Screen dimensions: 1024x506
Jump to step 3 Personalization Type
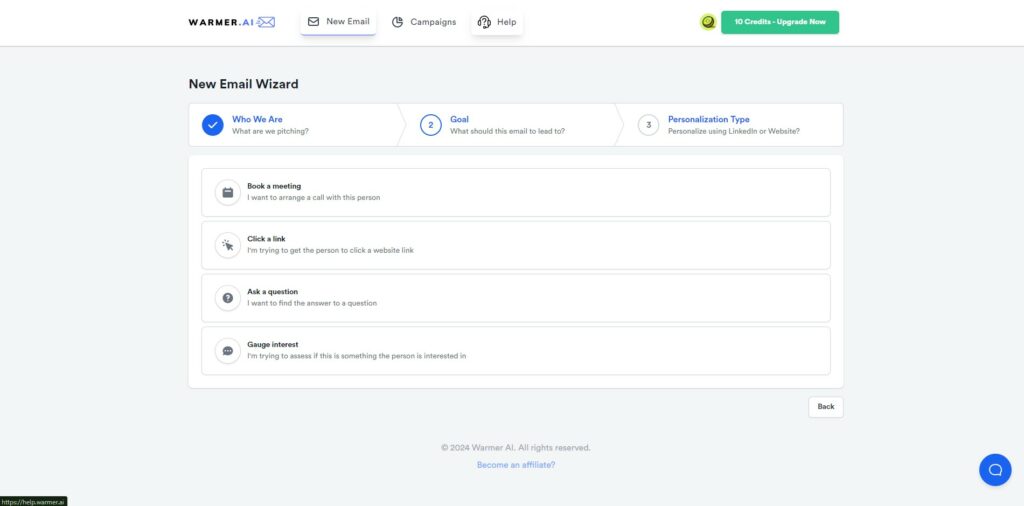708,120
